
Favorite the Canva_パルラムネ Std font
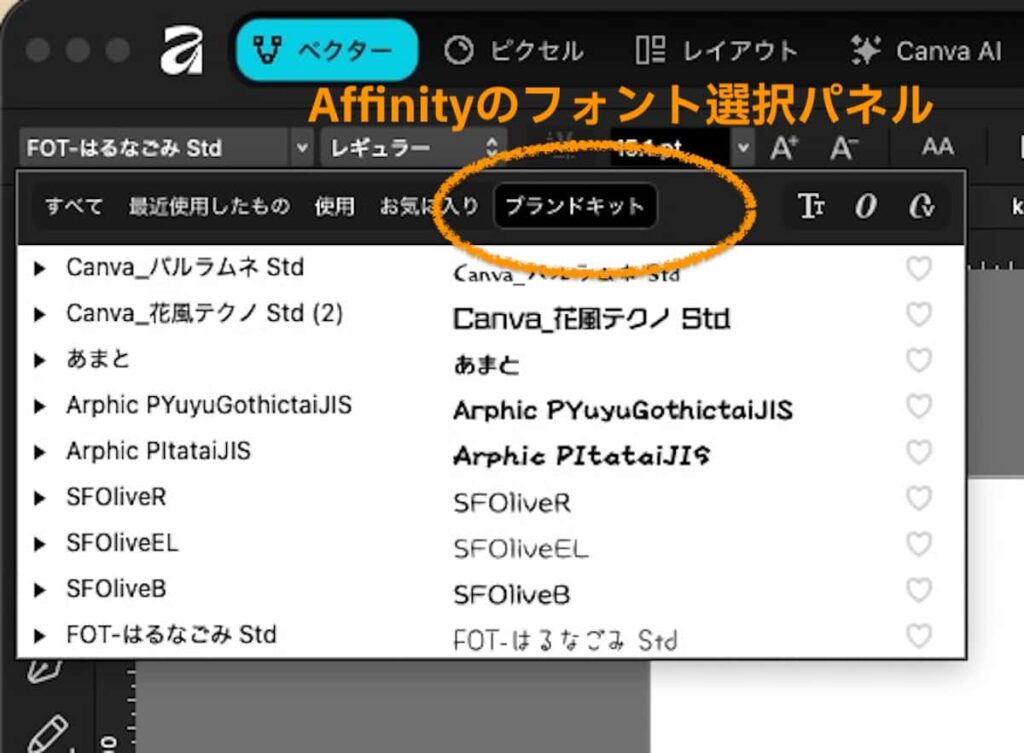coord(918,268)
